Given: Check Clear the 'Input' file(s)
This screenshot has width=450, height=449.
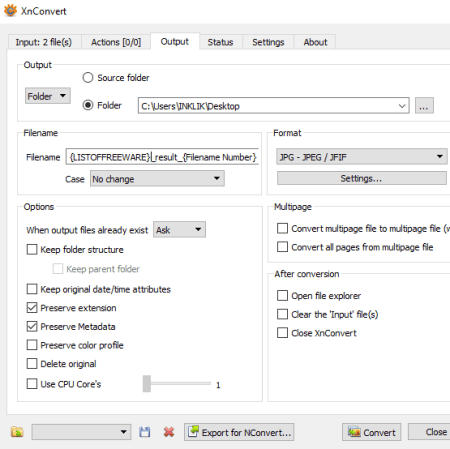Looking at the screenshot, I should [282, 314].
